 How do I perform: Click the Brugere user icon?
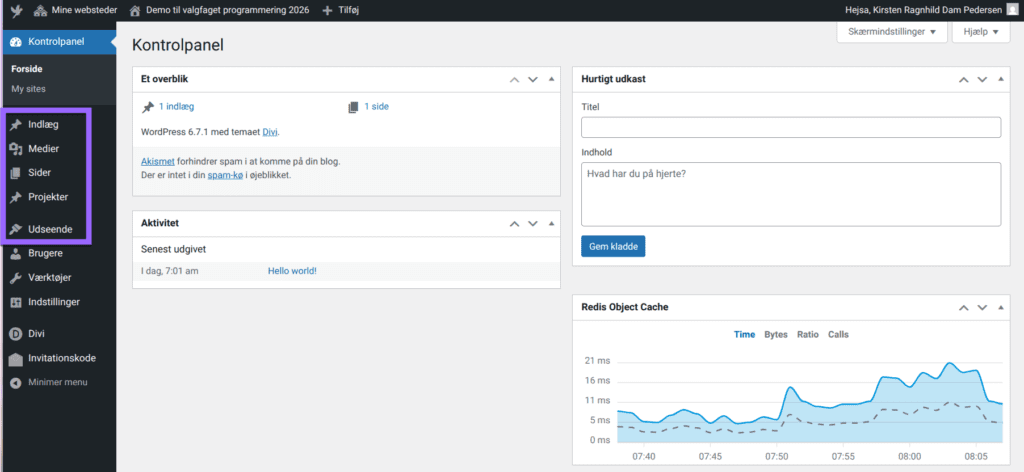point(15,254)
